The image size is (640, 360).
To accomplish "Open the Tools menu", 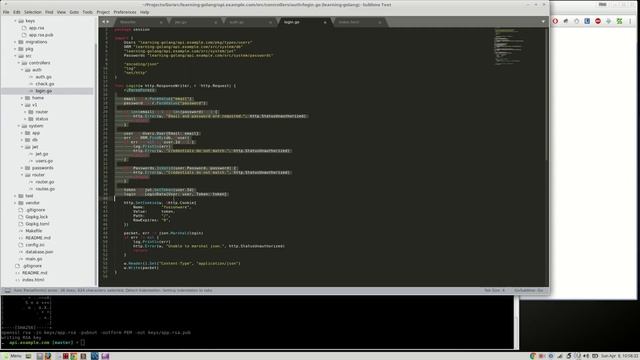I will click(87, 12).
